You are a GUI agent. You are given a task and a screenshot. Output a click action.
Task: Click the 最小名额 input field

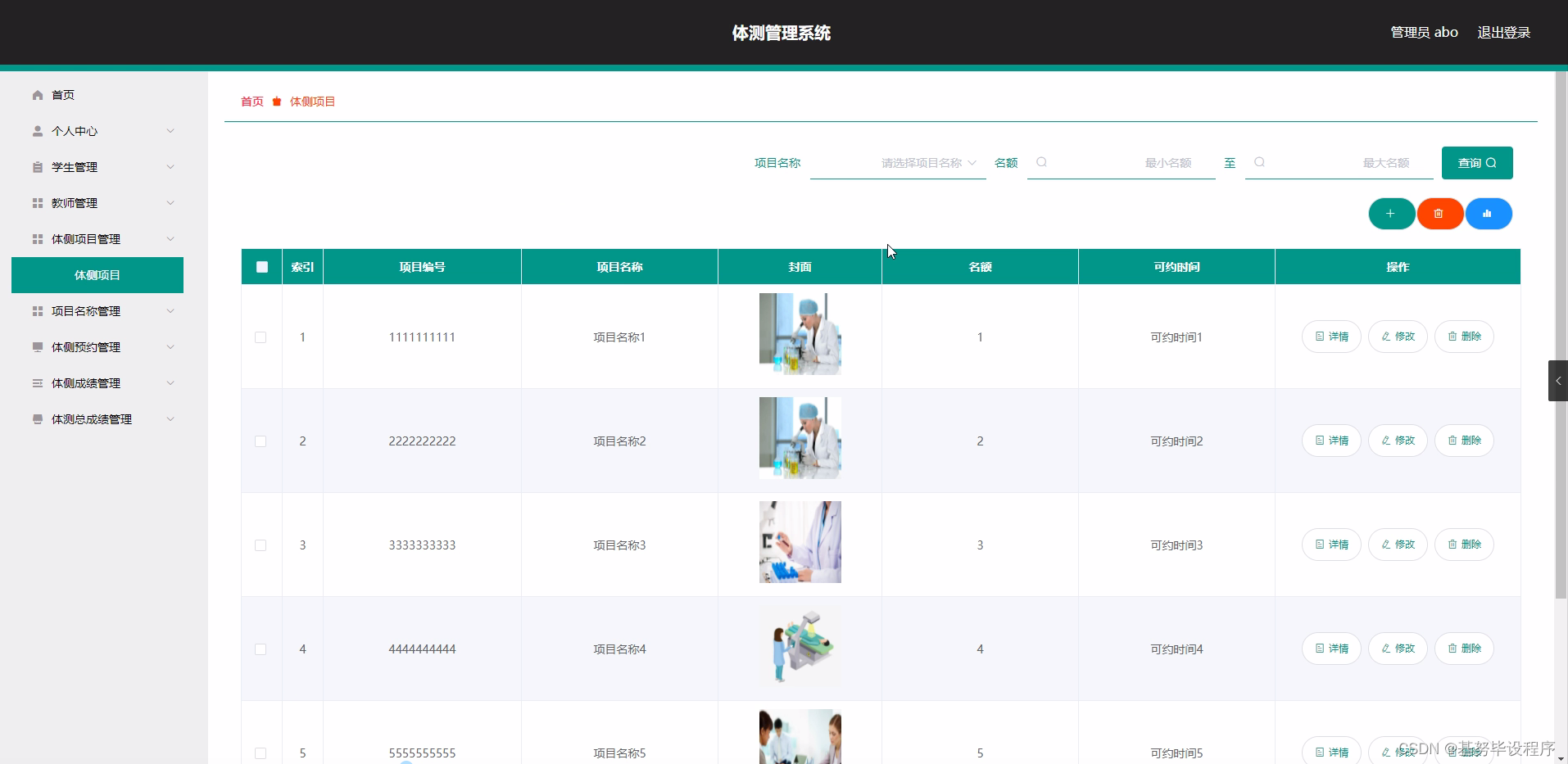pos(1122,163)
